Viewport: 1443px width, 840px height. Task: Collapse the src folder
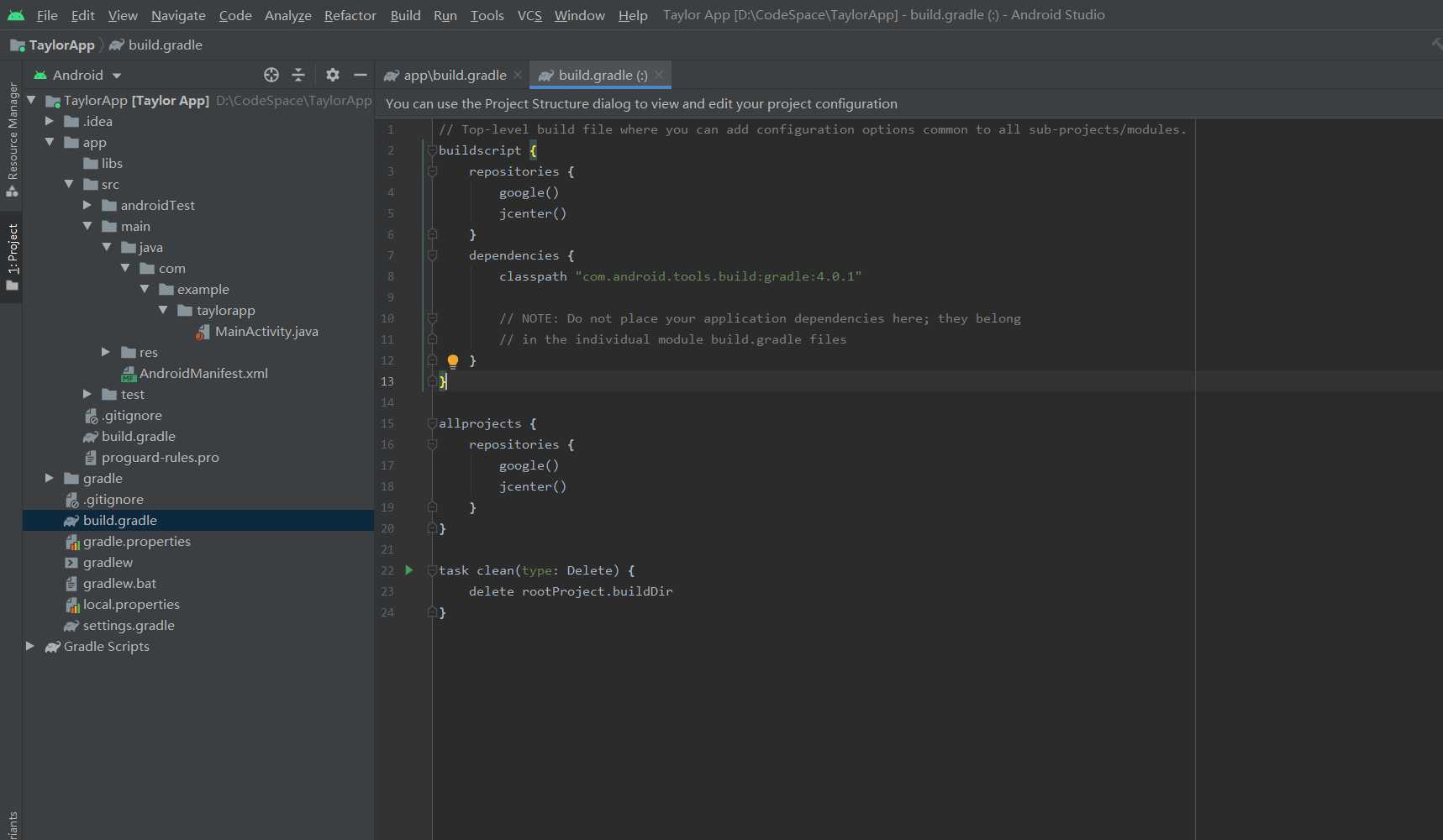click(69, 184)
